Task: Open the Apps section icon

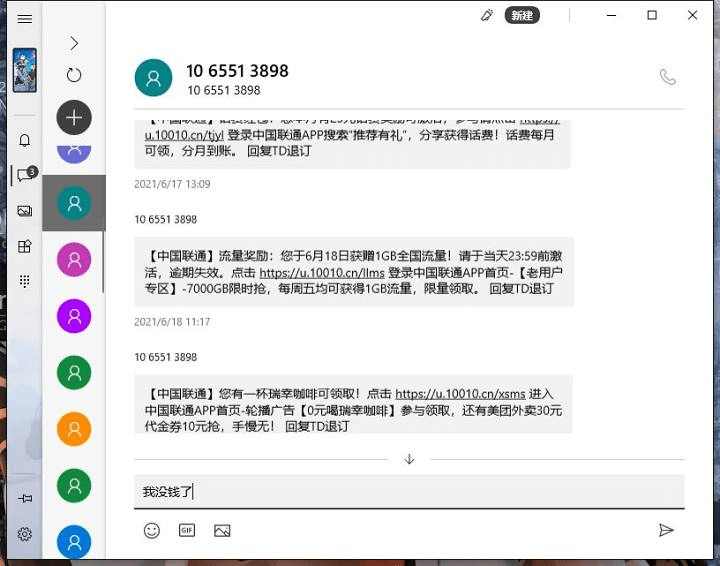Action: point(25,247)
